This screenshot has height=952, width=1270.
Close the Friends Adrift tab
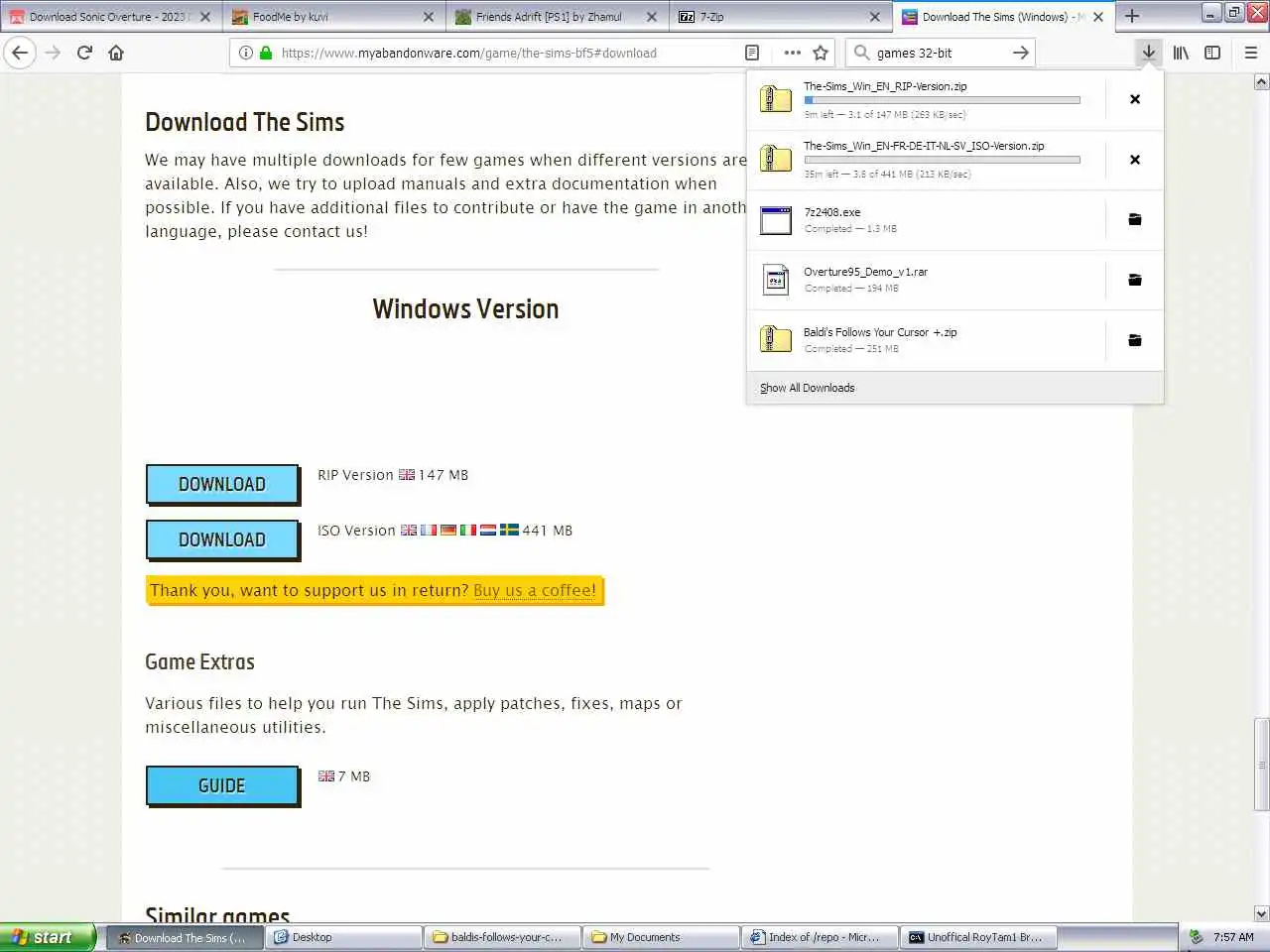(x=652, y=17)
